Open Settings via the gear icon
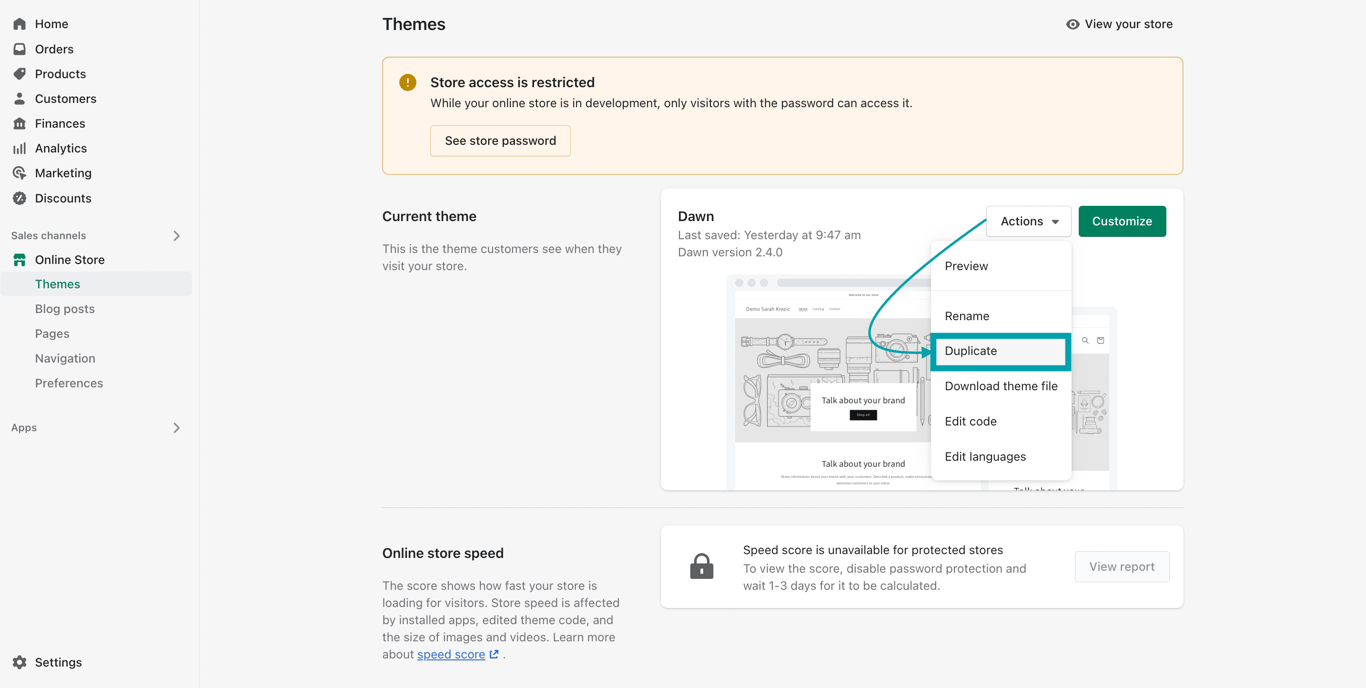The width and height of the screenshot is (1366, 688). (x=19, y=662)
